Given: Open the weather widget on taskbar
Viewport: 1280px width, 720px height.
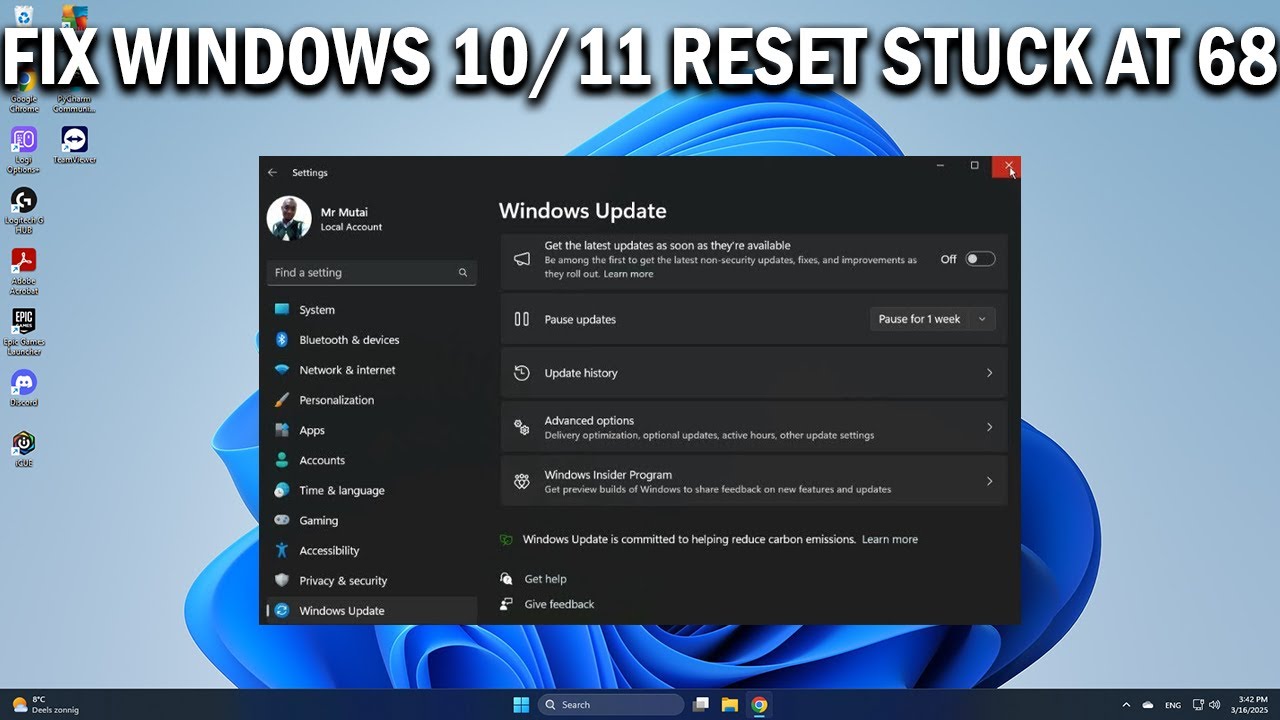Looking at the screenshot, I should click(x=45, y=705).
